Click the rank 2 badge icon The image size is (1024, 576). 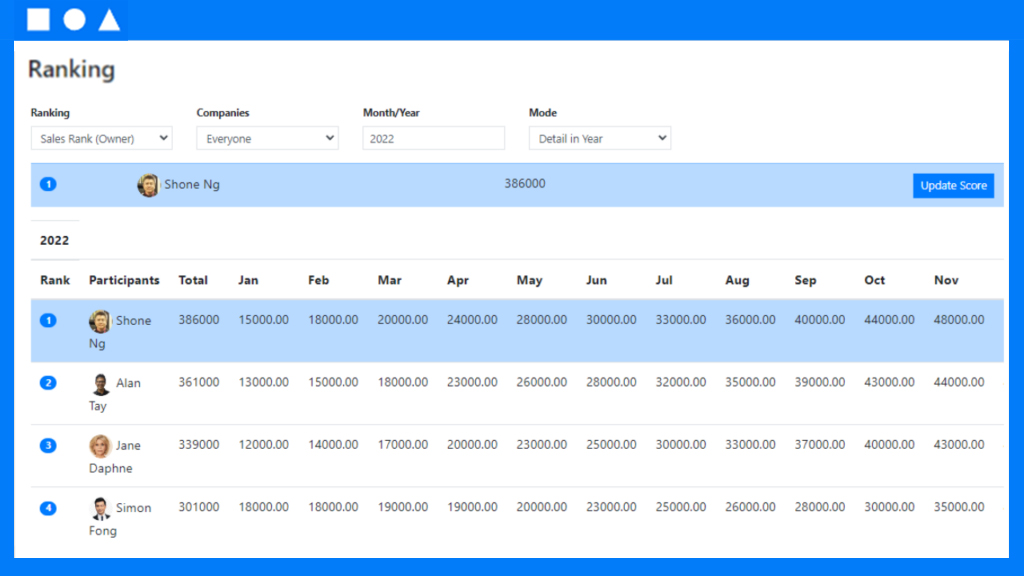[48, 383]
